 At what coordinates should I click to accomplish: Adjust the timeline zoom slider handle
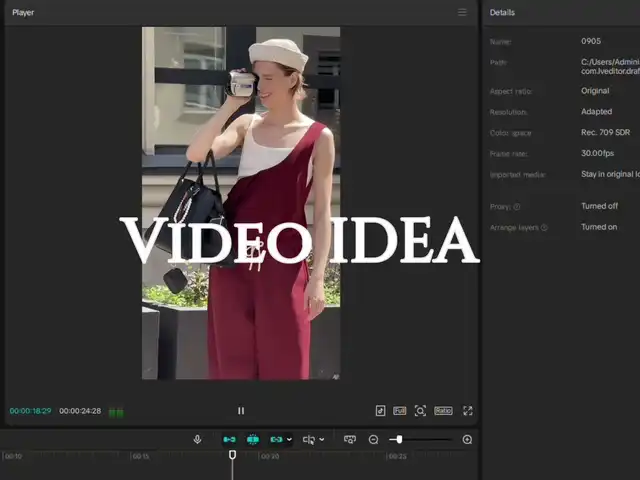[x=398, y=439]
